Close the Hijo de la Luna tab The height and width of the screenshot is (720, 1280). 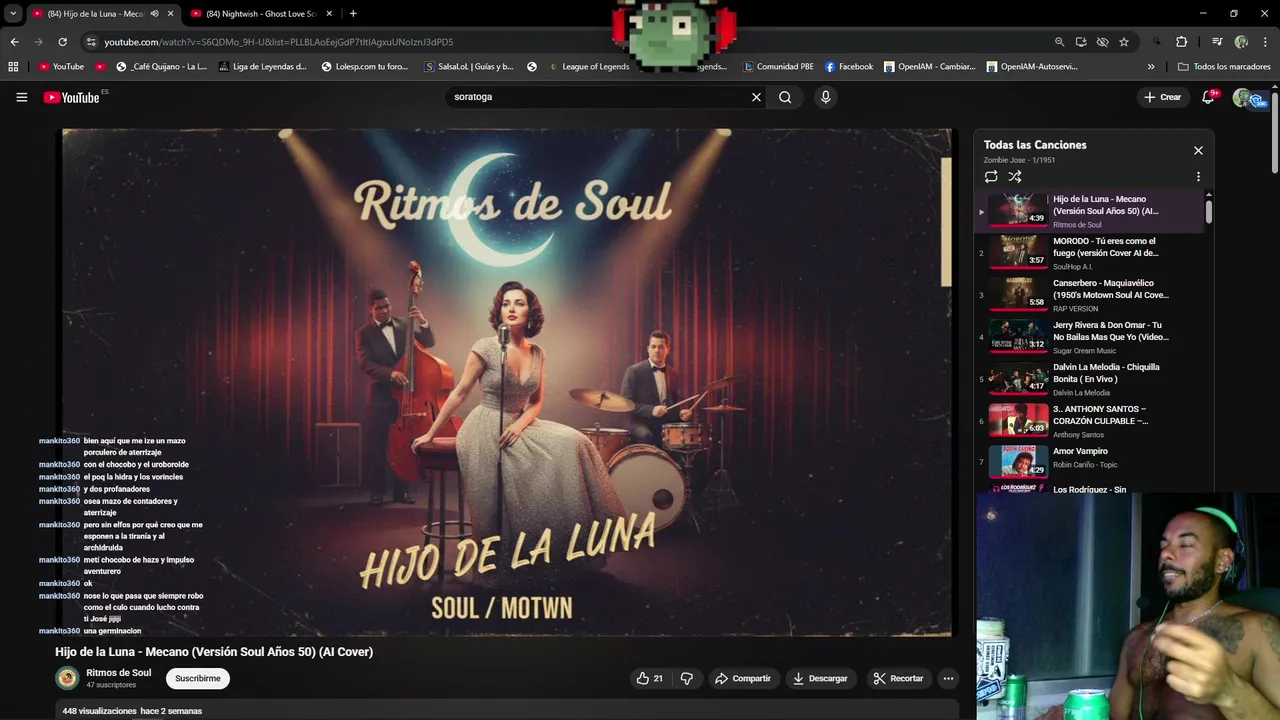coord(171,14)
